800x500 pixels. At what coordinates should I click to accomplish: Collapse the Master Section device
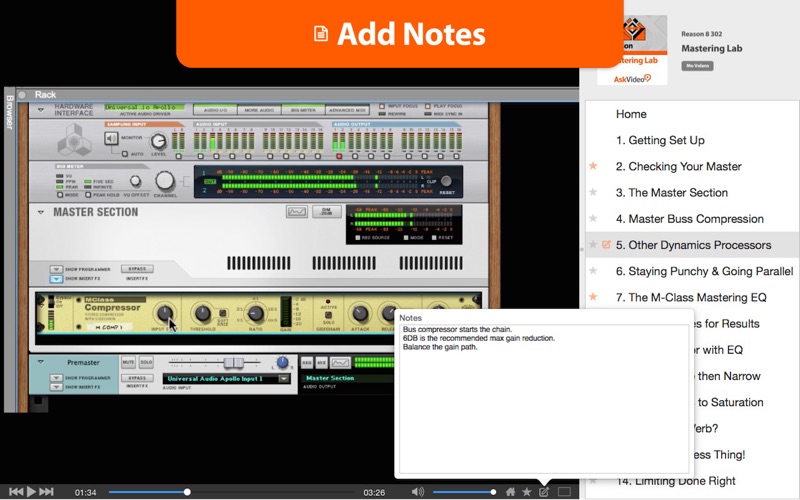[x=40, y=212]
